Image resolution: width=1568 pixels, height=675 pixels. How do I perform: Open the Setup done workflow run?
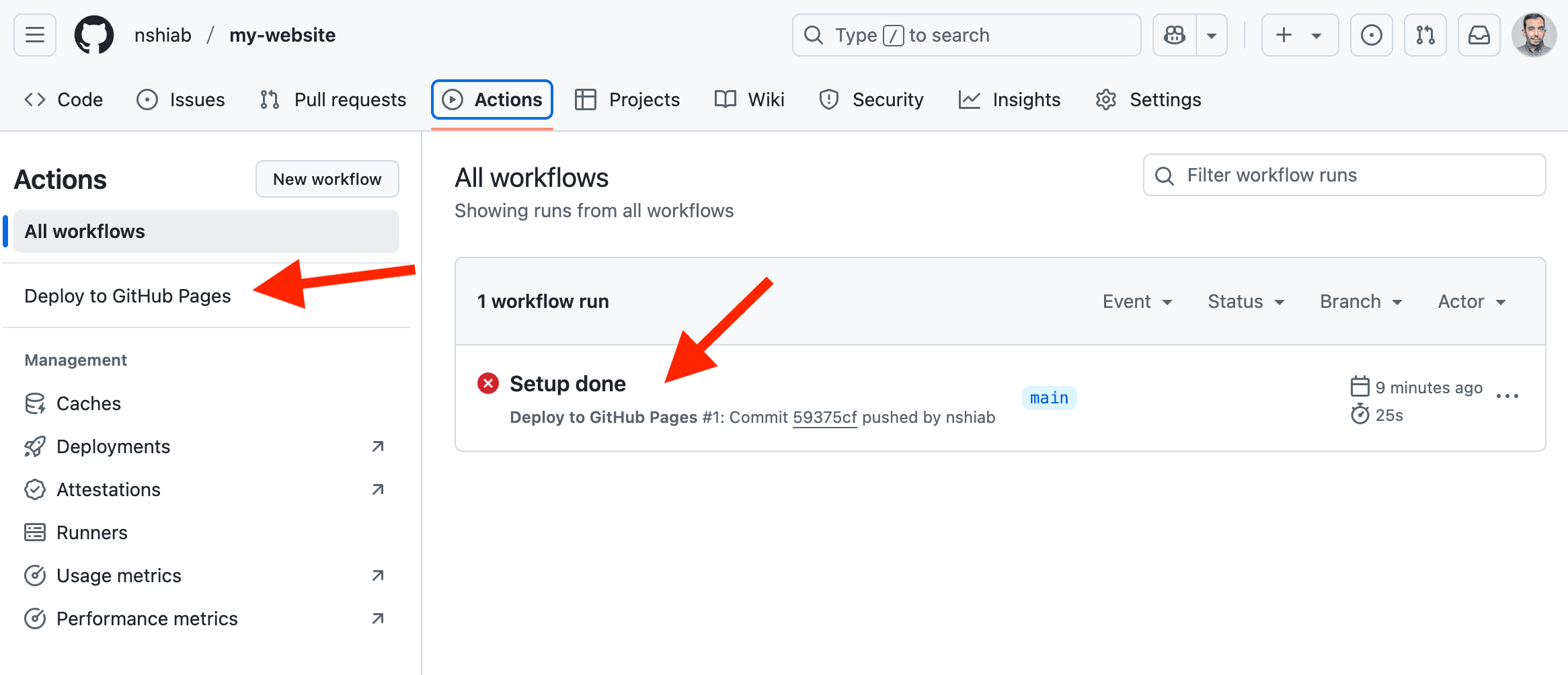click(x=567, y=383)
